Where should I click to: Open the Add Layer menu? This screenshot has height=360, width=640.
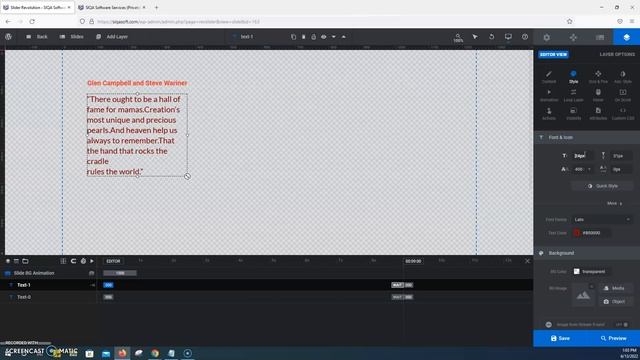pyautogui.click(x=112, y=37)
